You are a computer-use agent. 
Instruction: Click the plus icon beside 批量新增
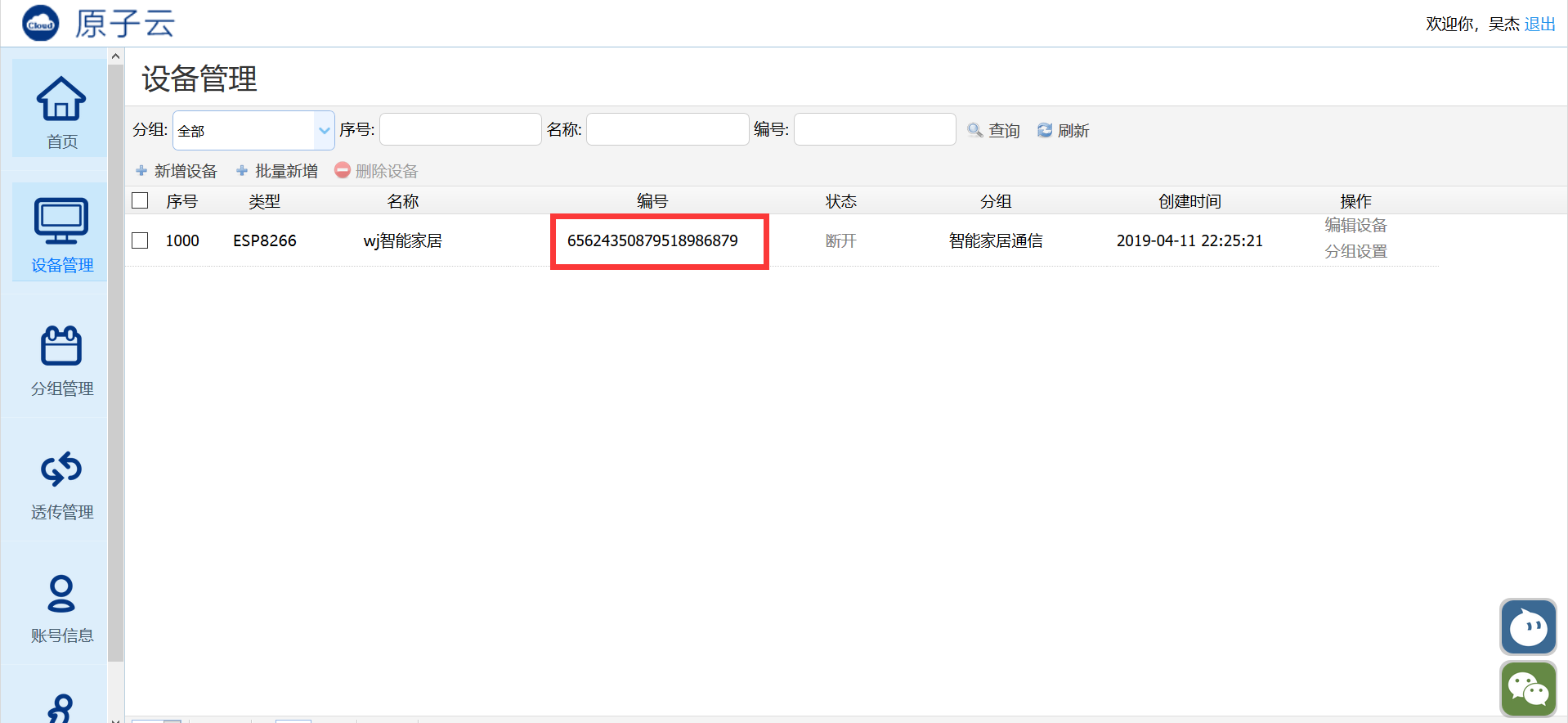[242, 171]
